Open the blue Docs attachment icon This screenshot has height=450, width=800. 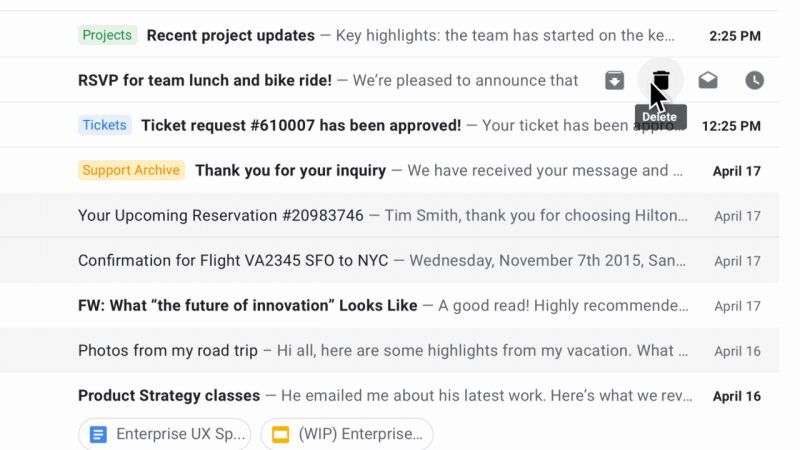coord(98,434)
